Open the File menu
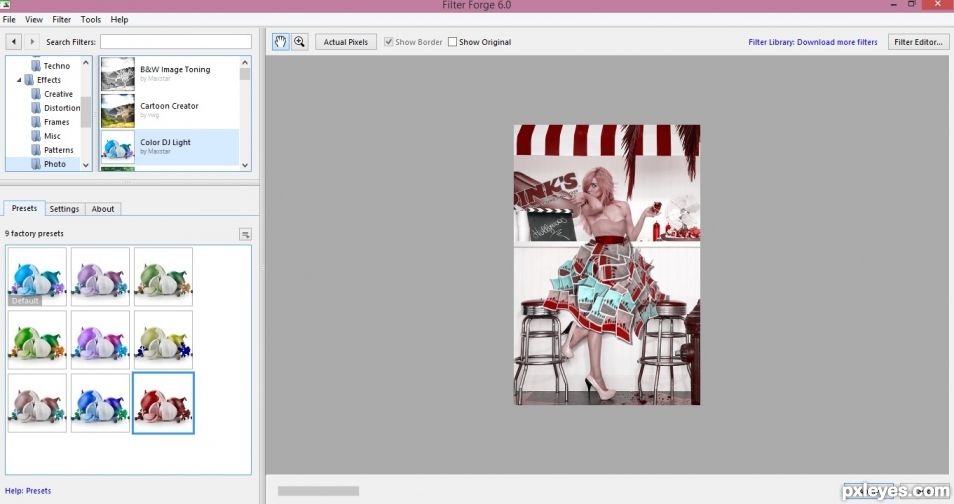 pos(9,19)
